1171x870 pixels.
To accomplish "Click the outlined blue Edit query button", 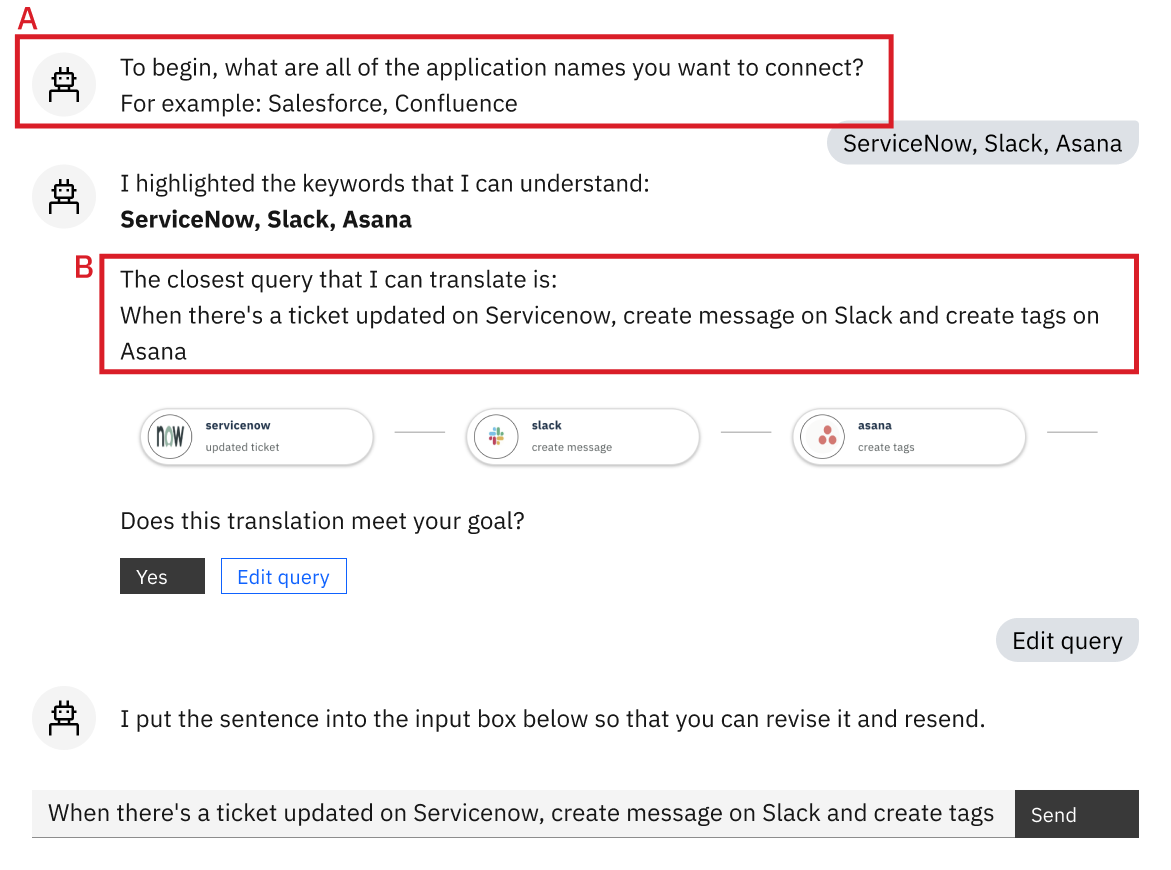I will (283, 577).
